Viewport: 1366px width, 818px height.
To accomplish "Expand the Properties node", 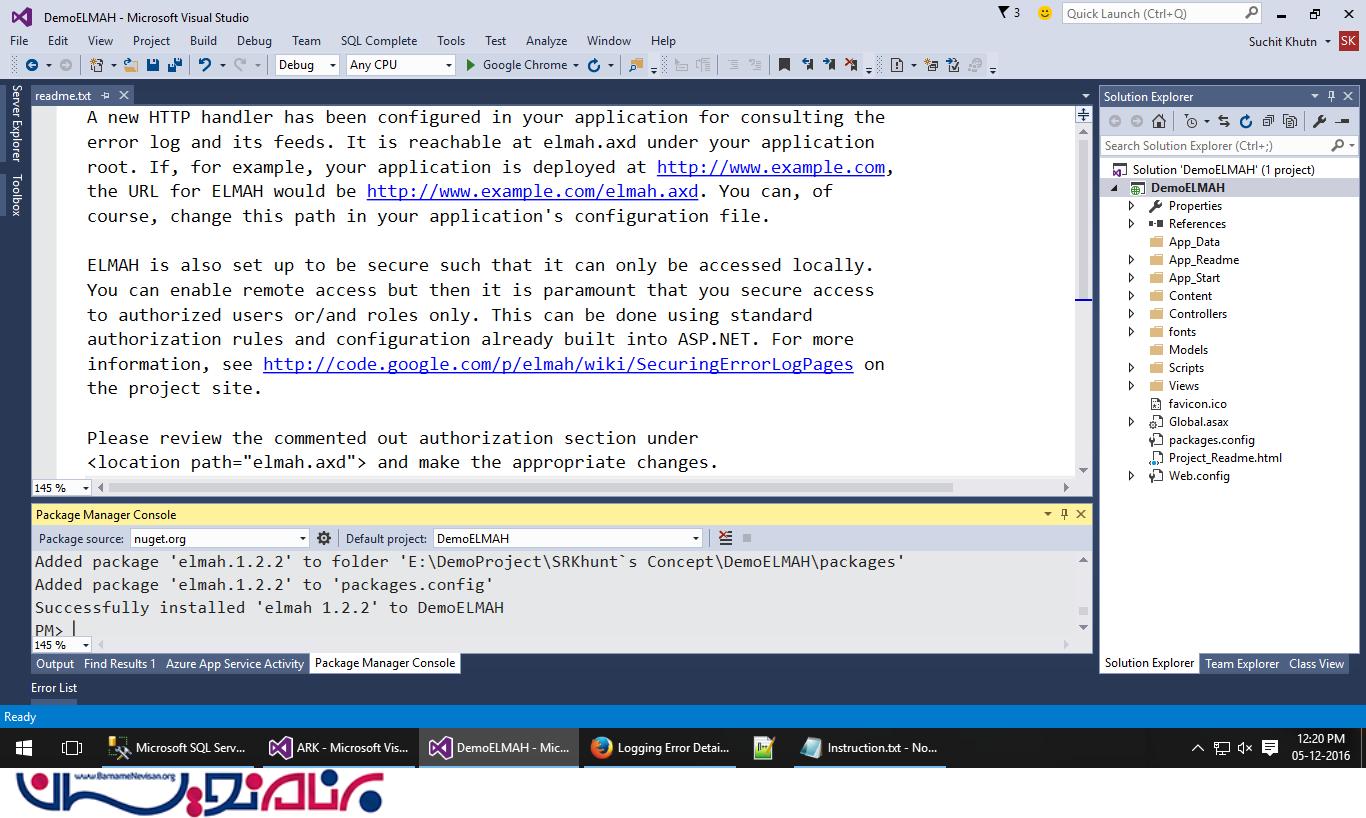I will 1131,206.
